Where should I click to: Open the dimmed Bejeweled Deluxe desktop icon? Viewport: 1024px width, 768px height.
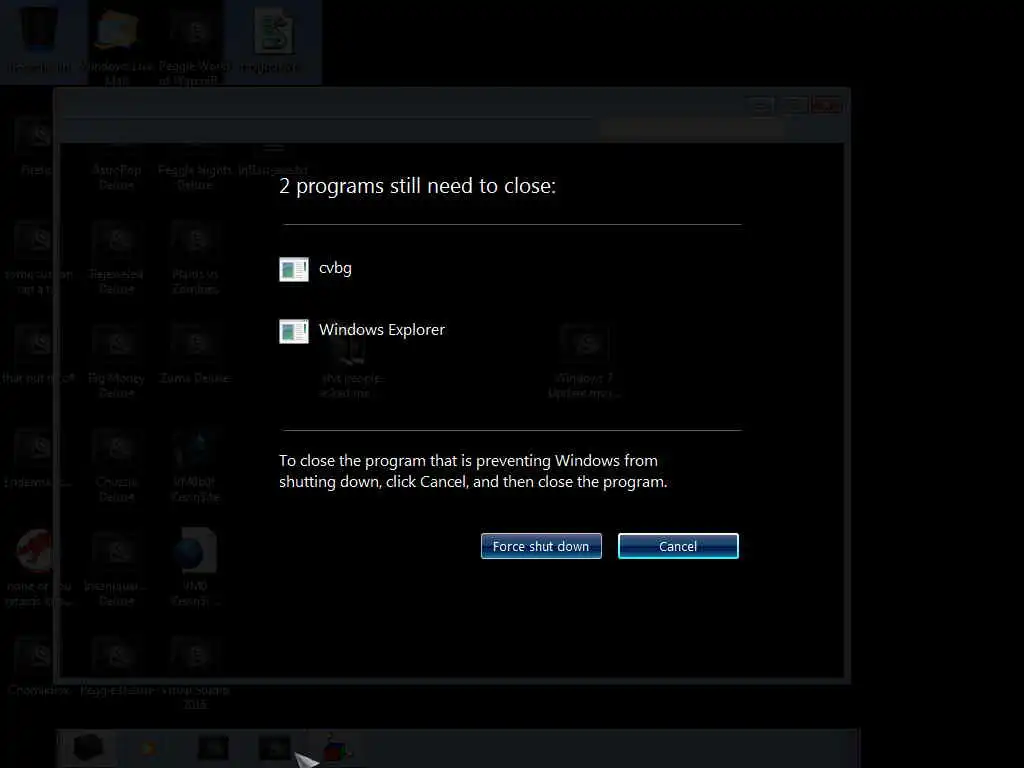point(116,259)
